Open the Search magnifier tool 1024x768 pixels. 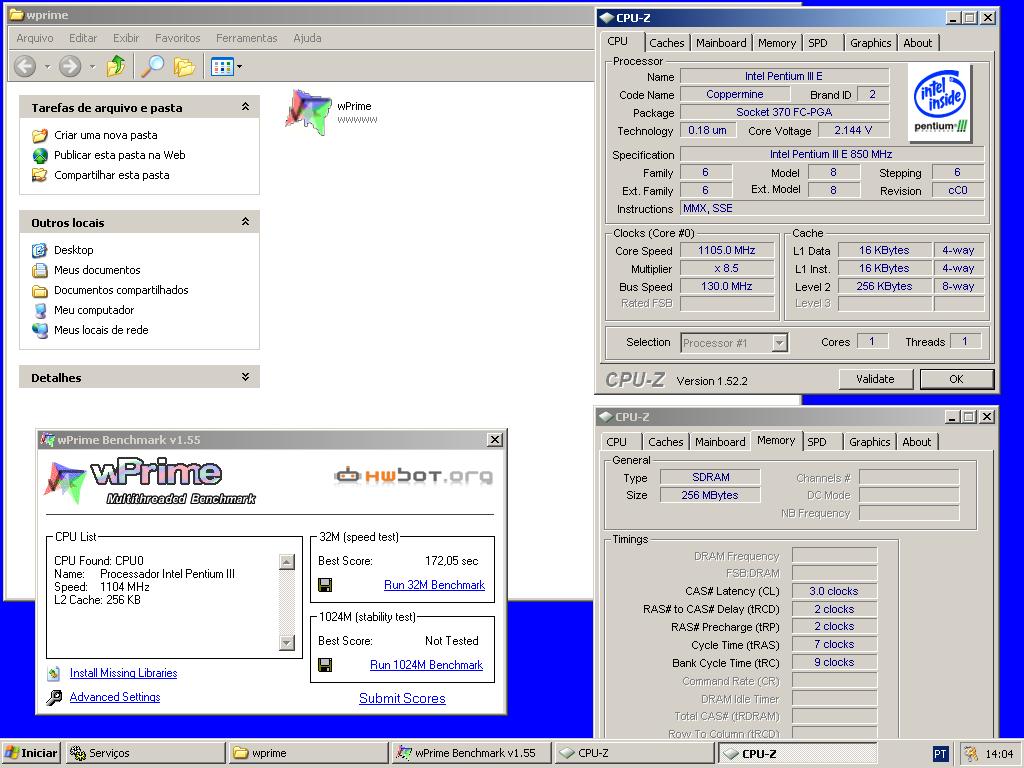[x=153, y=66]
